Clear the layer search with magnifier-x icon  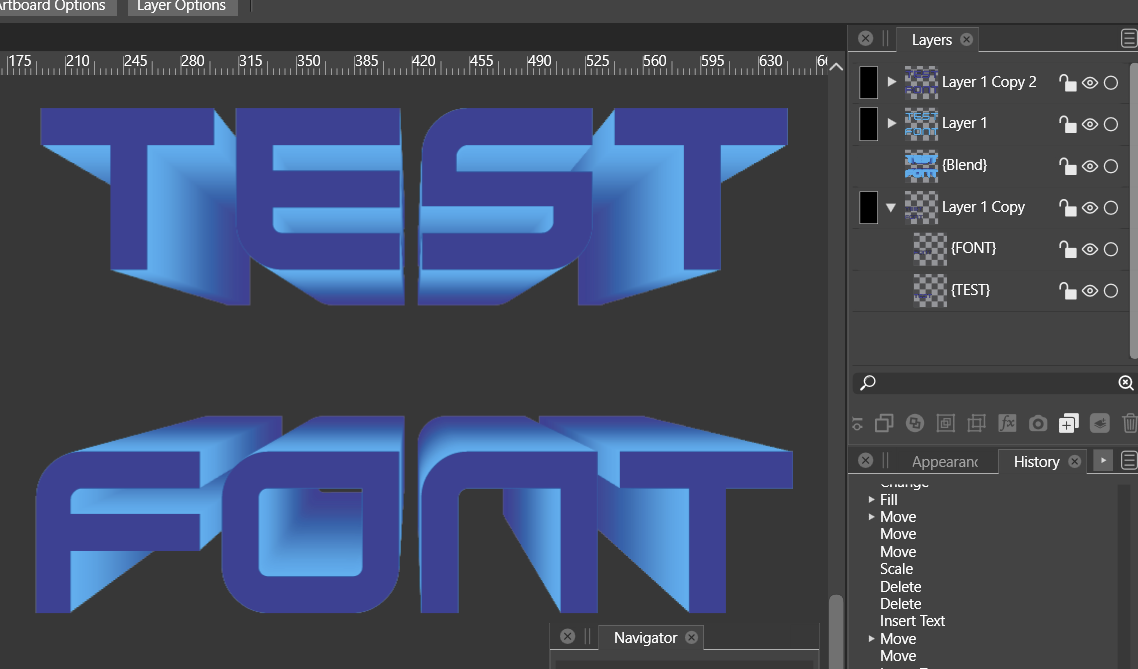[1125, 383]
